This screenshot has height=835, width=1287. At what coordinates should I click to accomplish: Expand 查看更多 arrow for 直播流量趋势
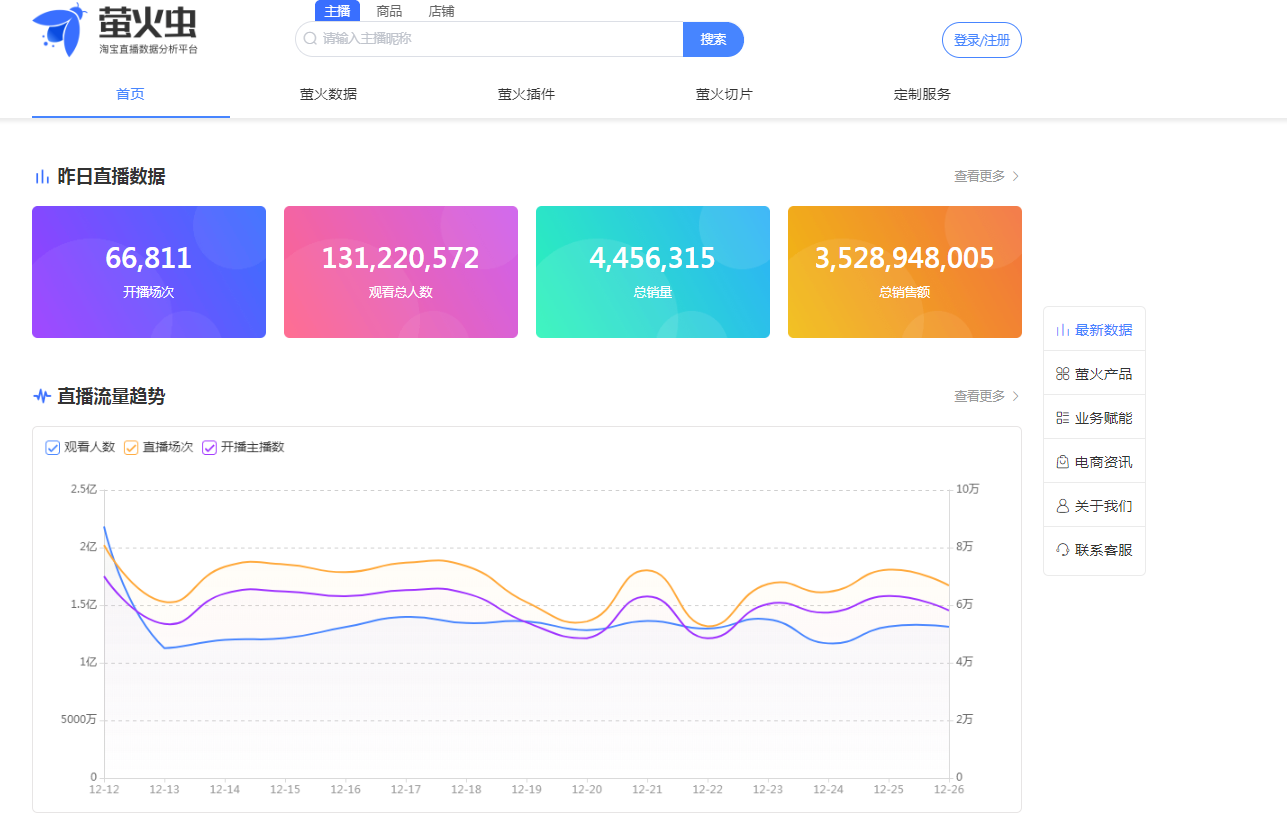1016,396
